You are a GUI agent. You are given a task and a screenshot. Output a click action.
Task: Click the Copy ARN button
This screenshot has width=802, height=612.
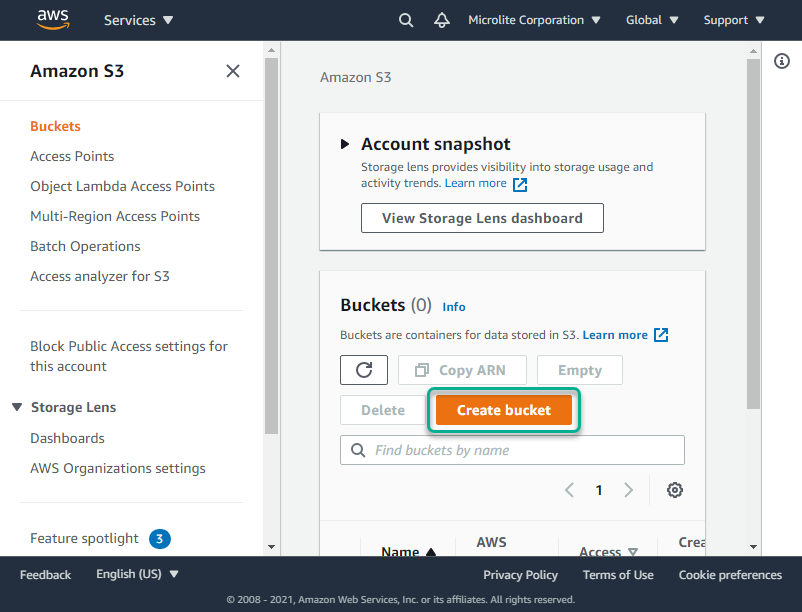[462, 370]
